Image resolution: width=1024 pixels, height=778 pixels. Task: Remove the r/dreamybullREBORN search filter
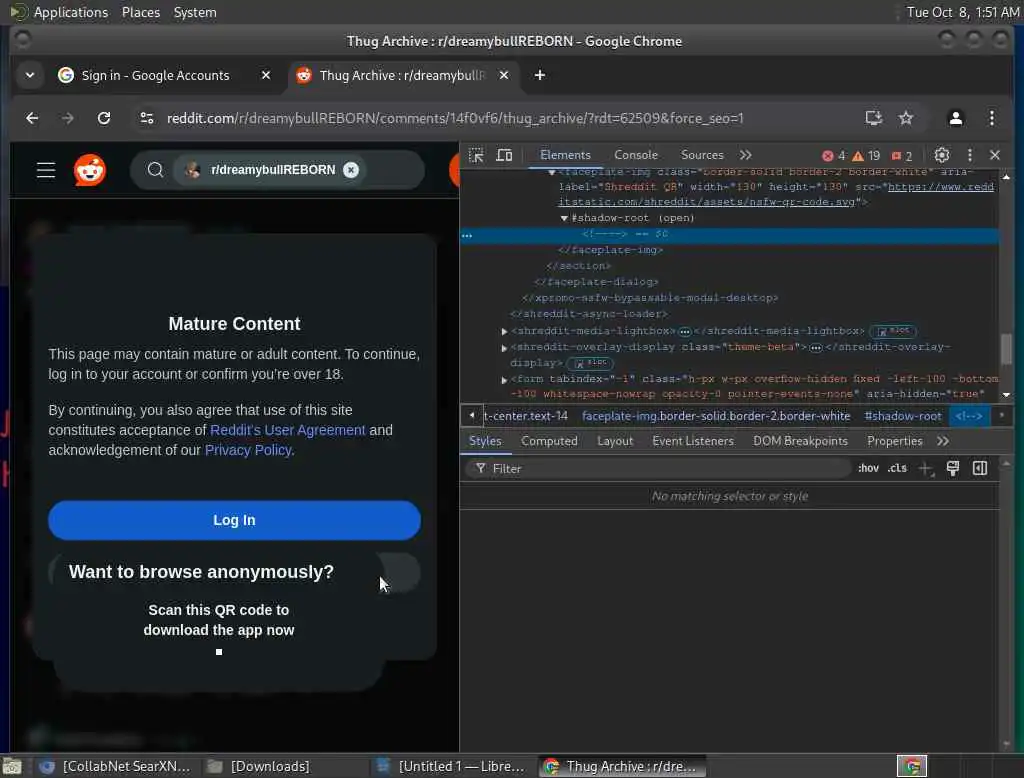tap(351, 170)
